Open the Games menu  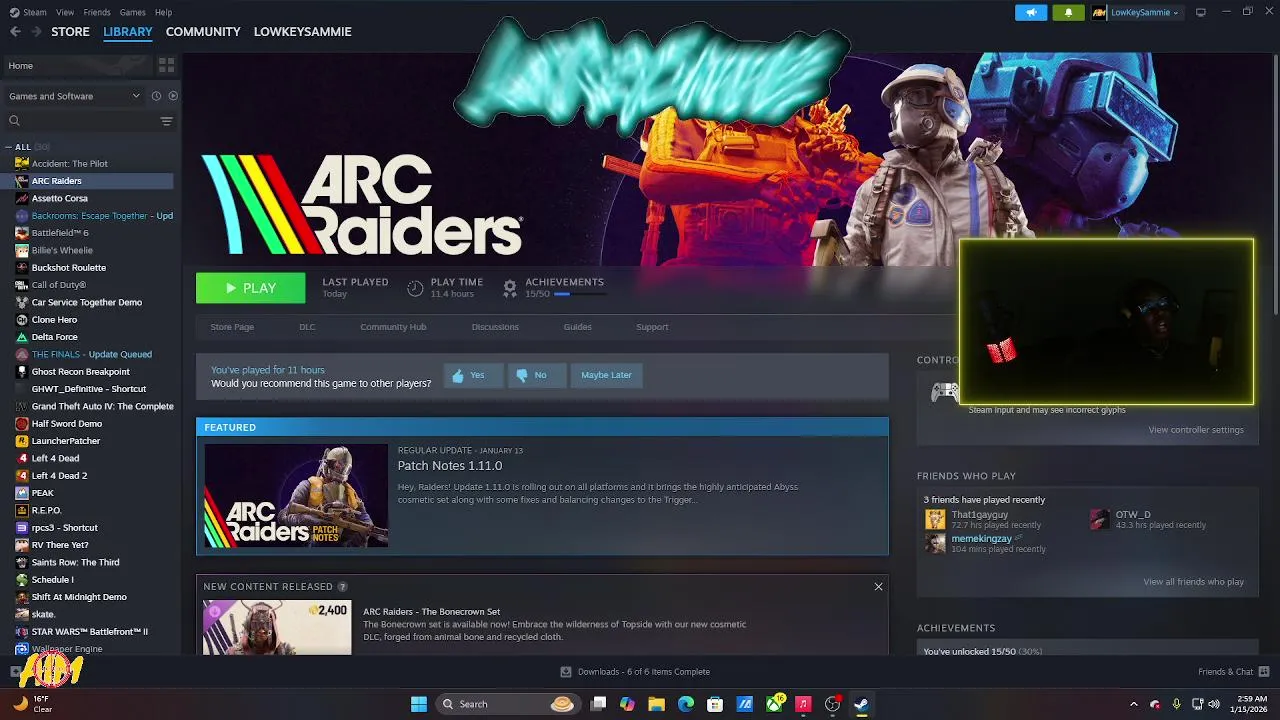132,12
